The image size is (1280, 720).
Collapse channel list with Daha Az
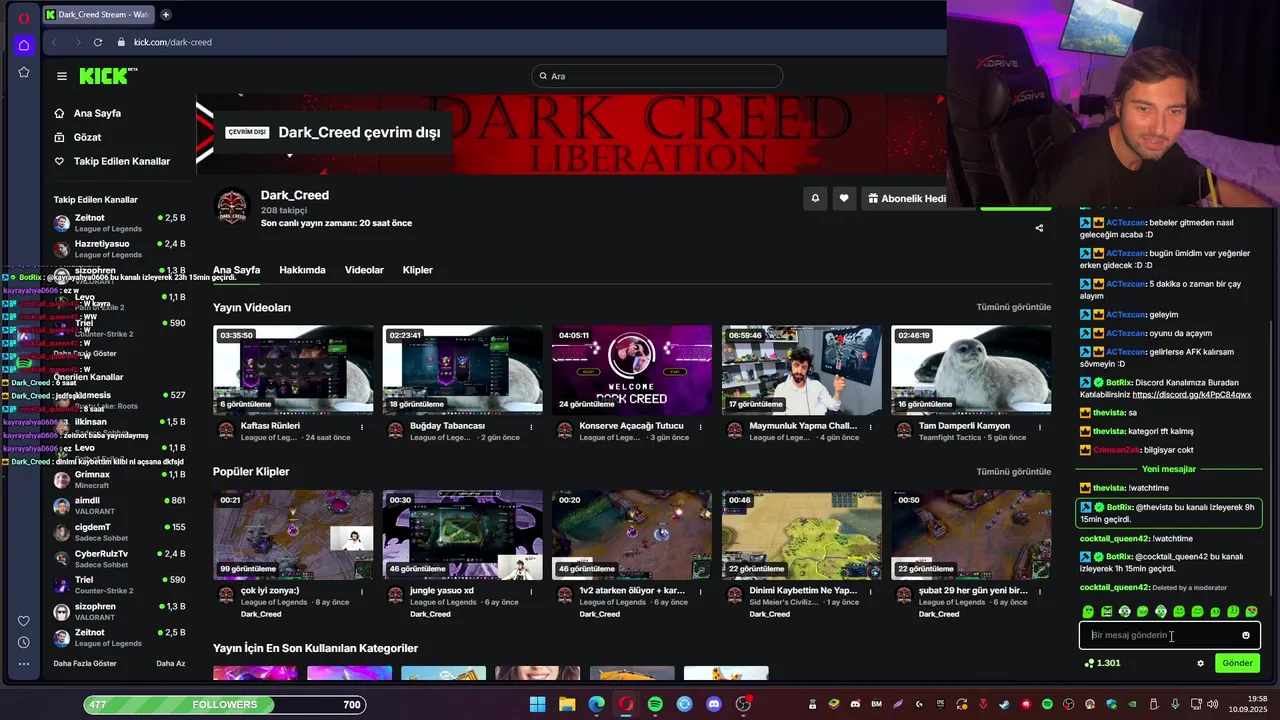click(170, 663)
